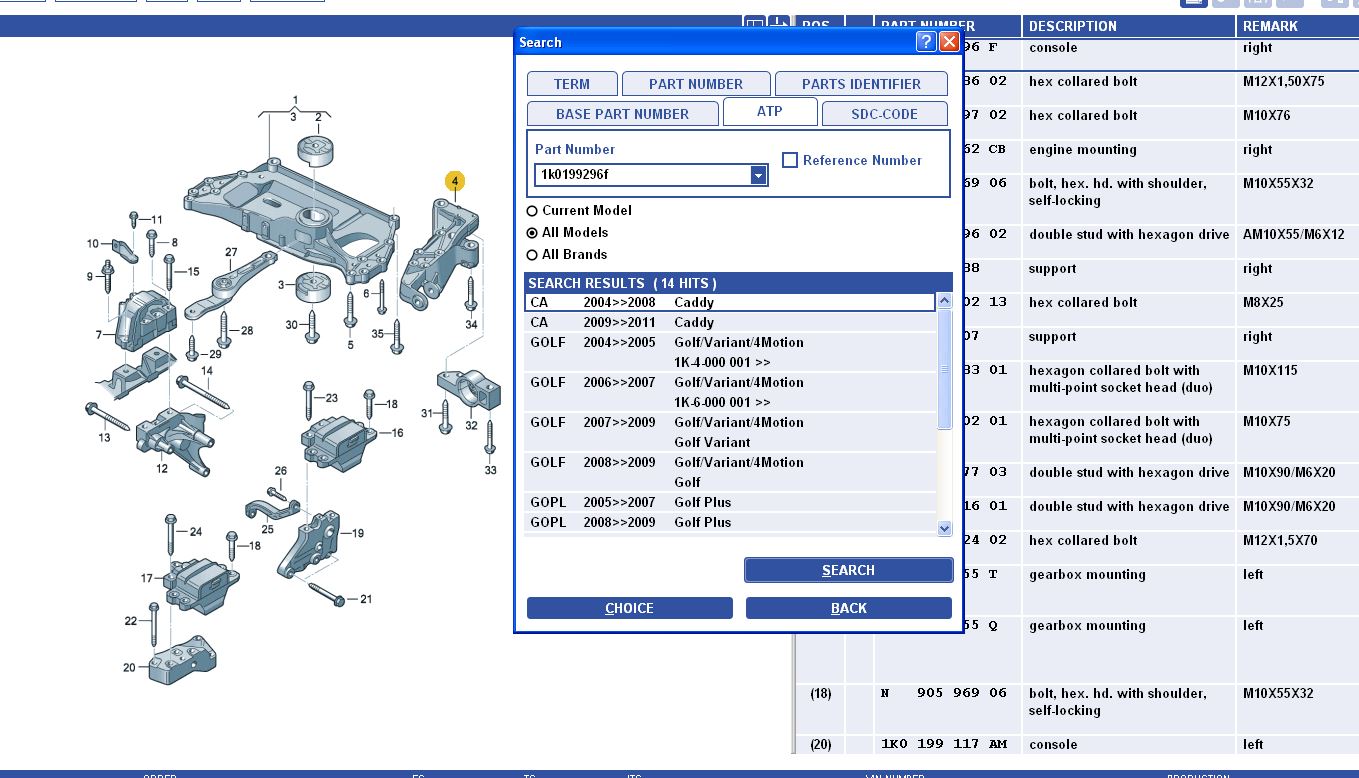Click callout number 27 on the diagram

point(231,252)
